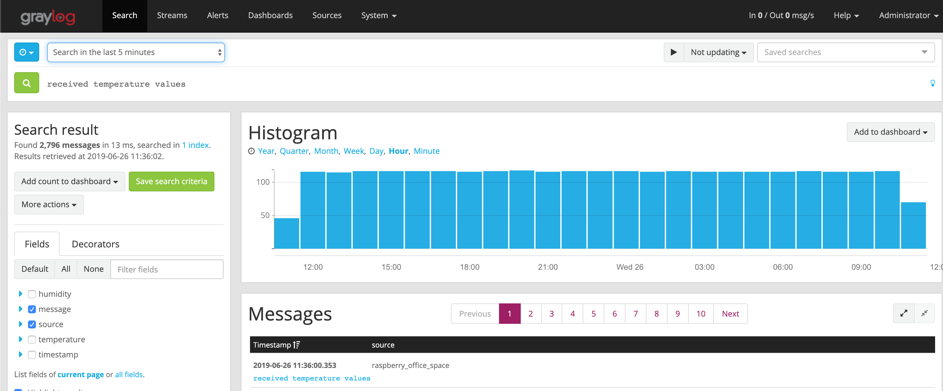Open the Saved searches dropdown
Viewport: 943px width, 391px height.
(846, 52)
